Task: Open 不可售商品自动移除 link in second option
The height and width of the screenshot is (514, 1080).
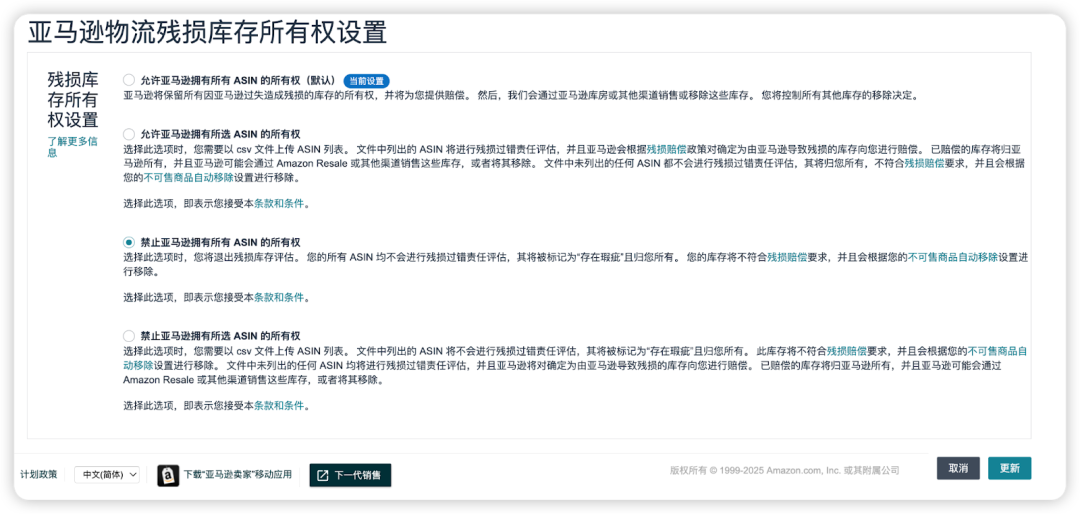Action: [188, 178]
